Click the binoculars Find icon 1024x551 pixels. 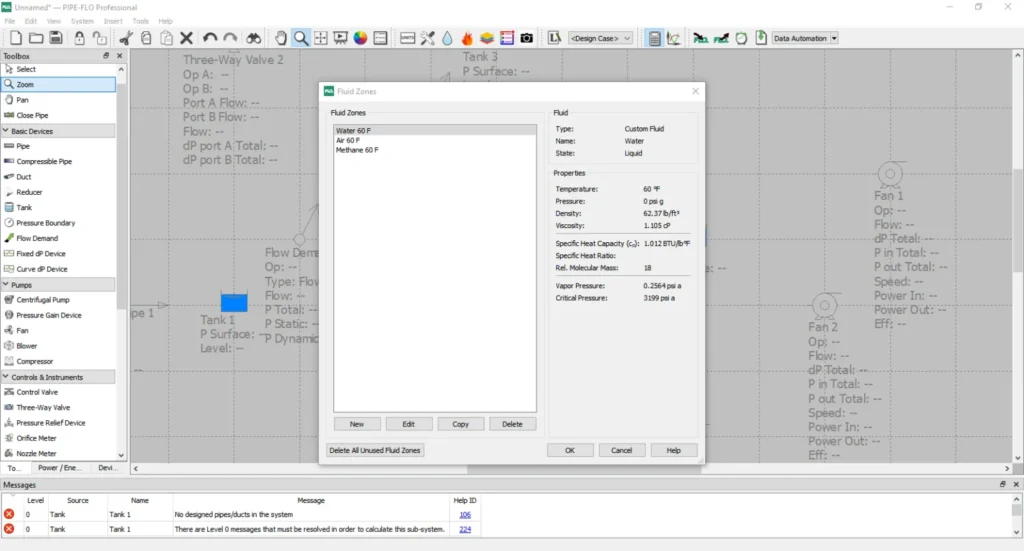(x=254, y=38)
